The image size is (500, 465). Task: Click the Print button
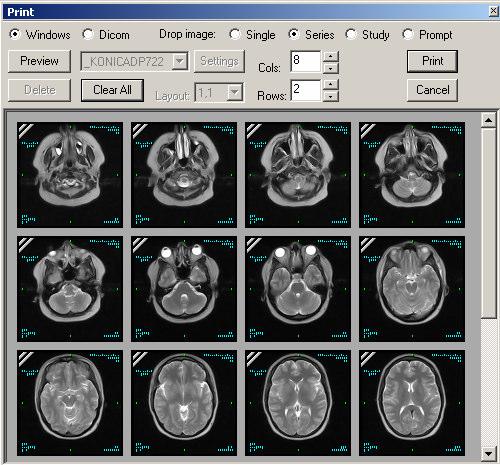(432, 61)
